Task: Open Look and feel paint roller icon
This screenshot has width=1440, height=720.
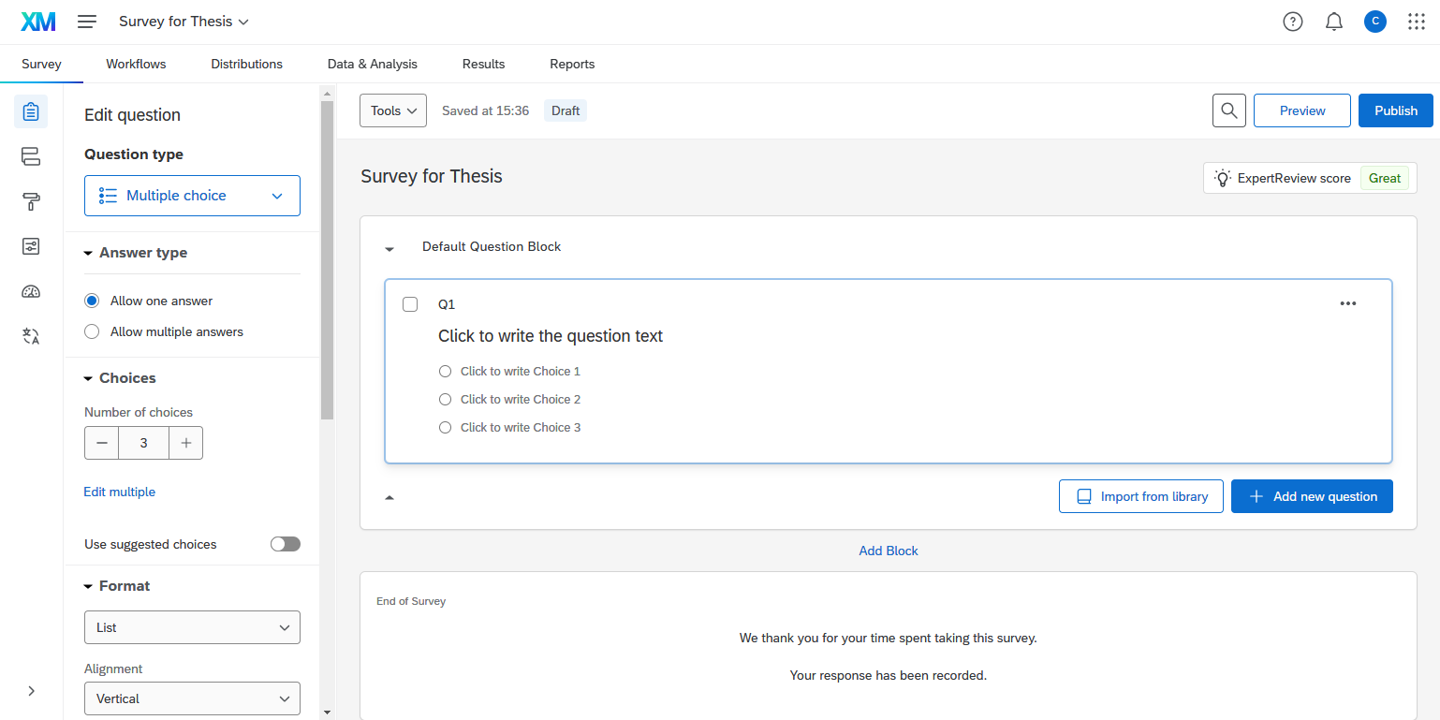Action: pyautogui.click(x=31, y=202)
